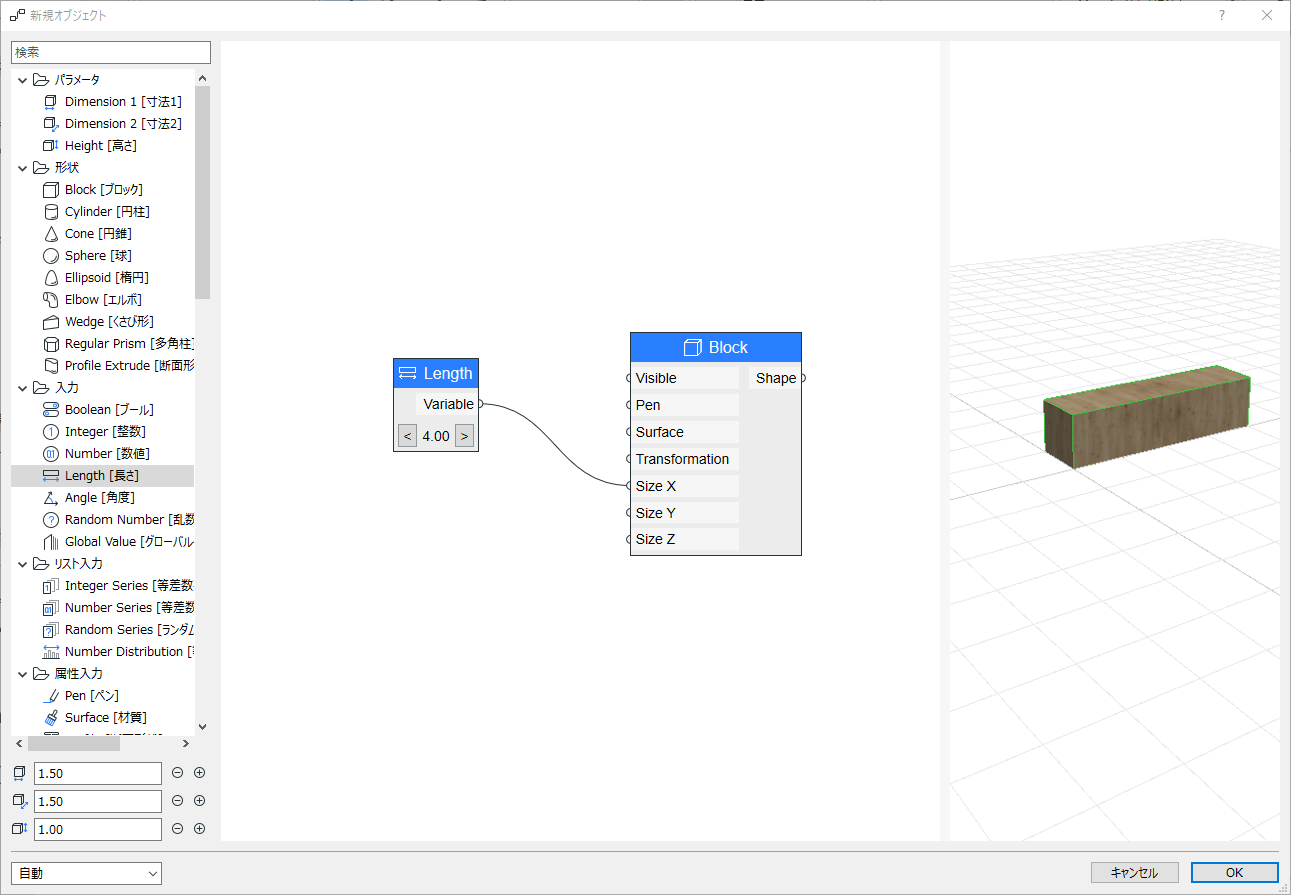This screenshot has height=895, width=1291.
Task: Click the Global Value input icon
Action: (51, 542)
